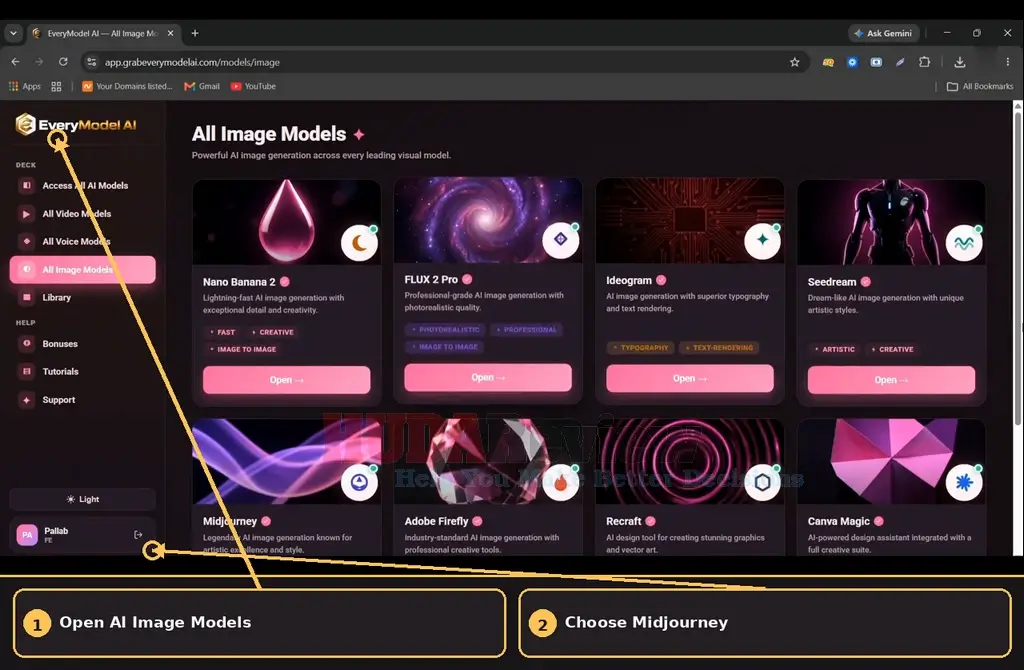1024x670 pixels.
Task: Click the Adobe Firefly flame badge icon
Action: [560, 483]
